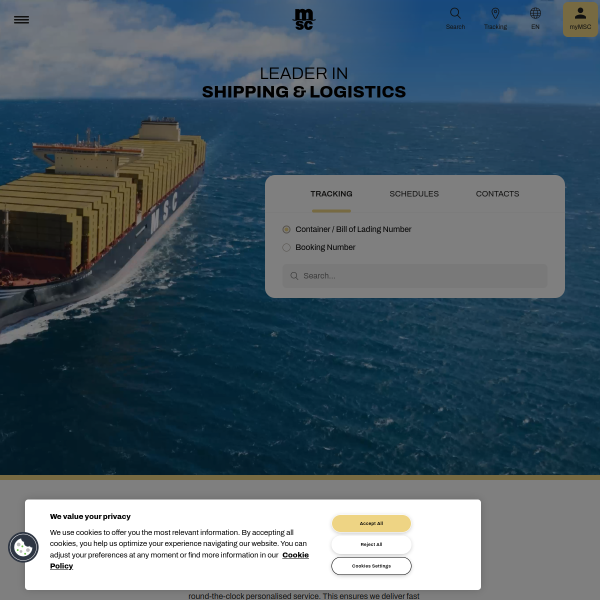Open Cookies Settings button
Image resolution: width=600 pixels, height=600 pixels.
[371, 566]
